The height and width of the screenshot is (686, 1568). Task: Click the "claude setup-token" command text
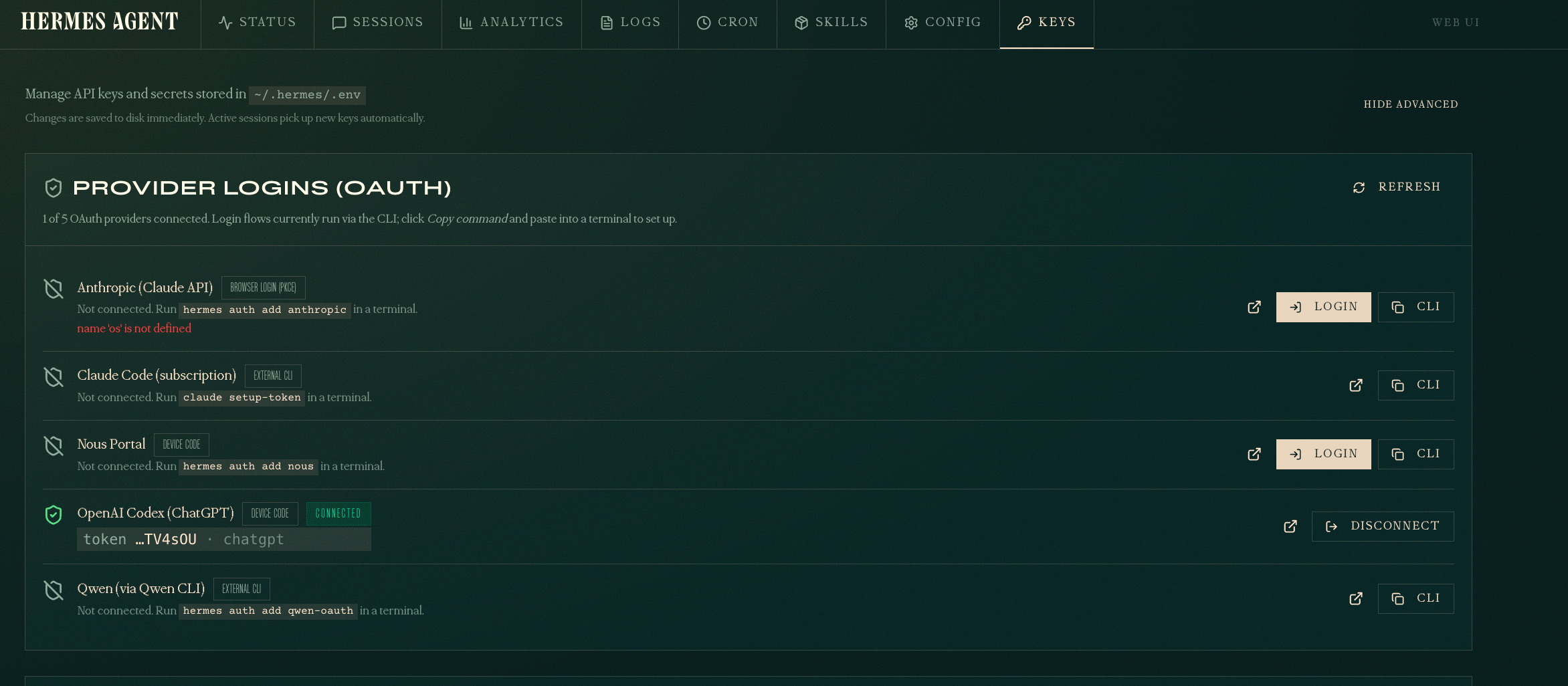241,398
